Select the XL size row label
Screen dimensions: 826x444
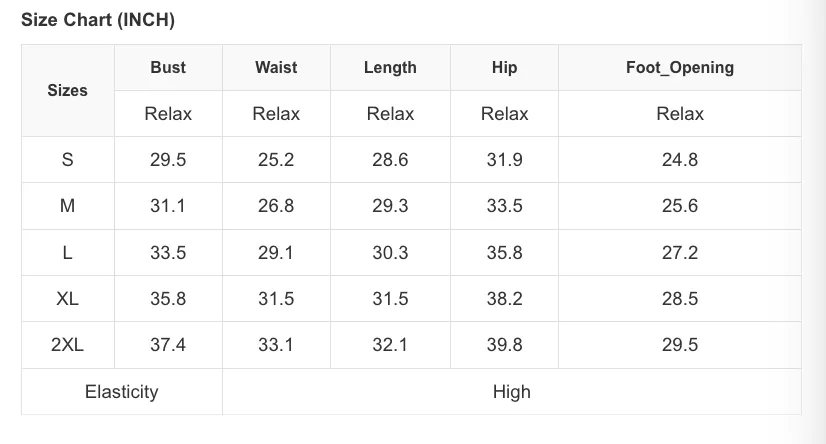coord(67,299)
